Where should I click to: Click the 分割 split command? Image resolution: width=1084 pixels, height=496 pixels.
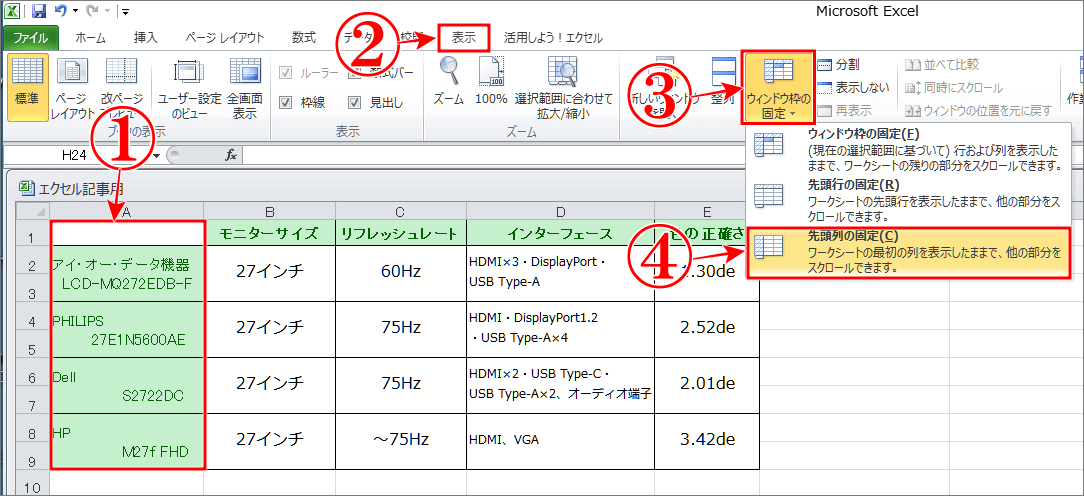click(839, 65)
